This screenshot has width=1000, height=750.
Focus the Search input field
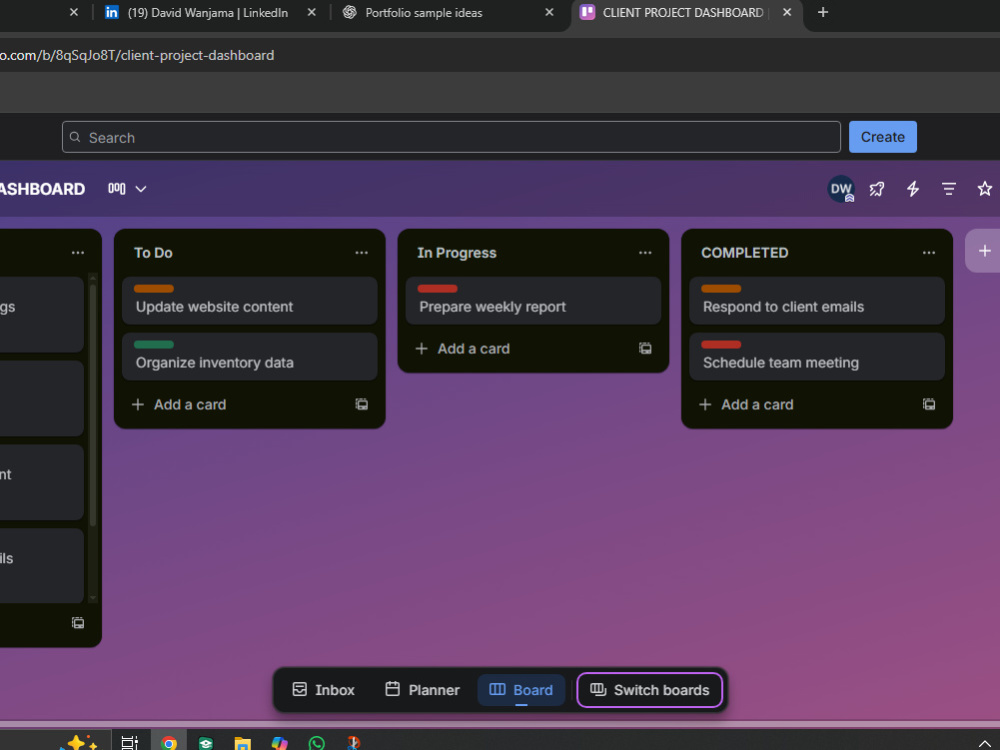coord(451,137)
